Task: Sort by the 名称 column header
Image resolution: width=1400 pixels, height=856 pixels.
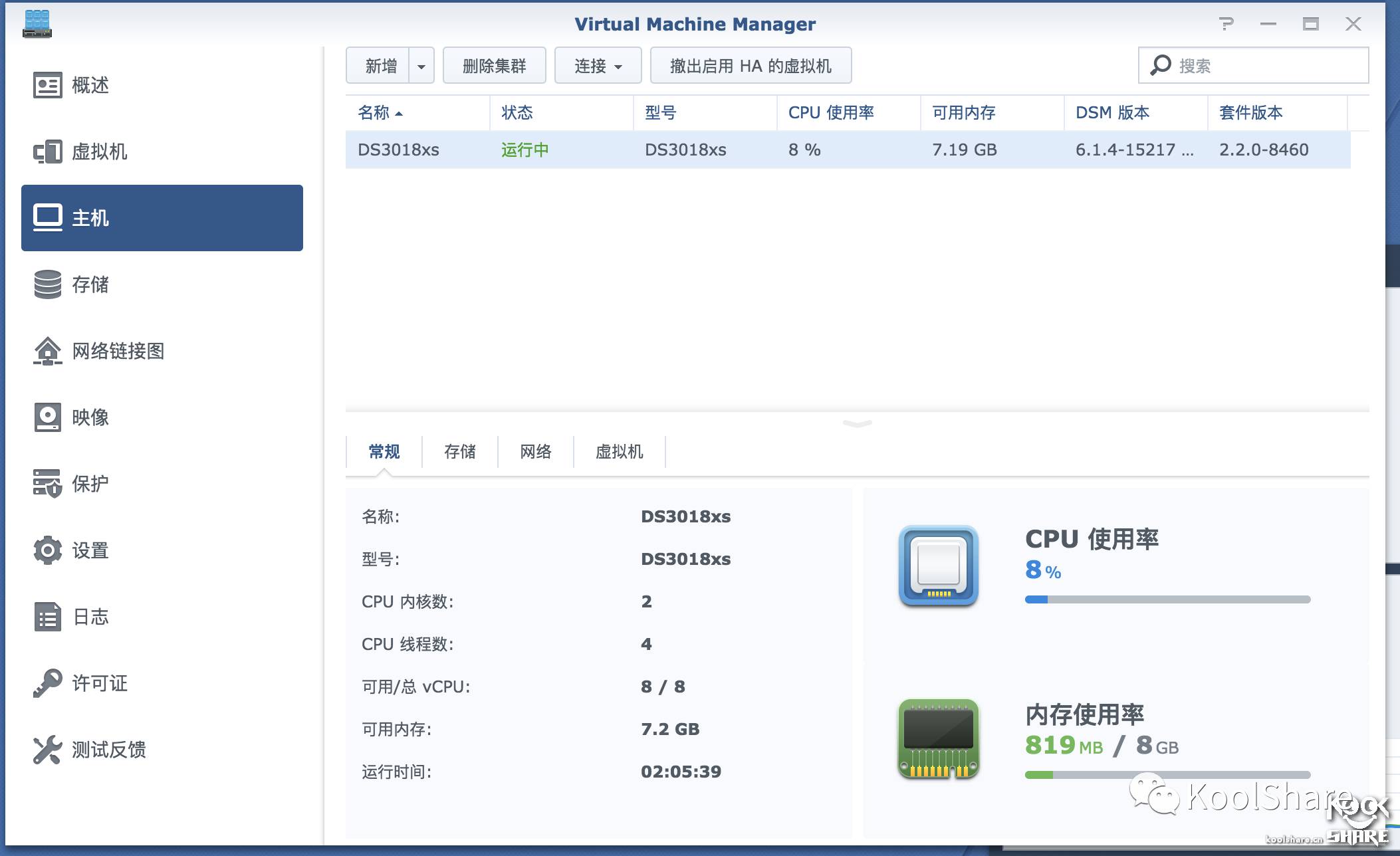Action: [380, 113]
